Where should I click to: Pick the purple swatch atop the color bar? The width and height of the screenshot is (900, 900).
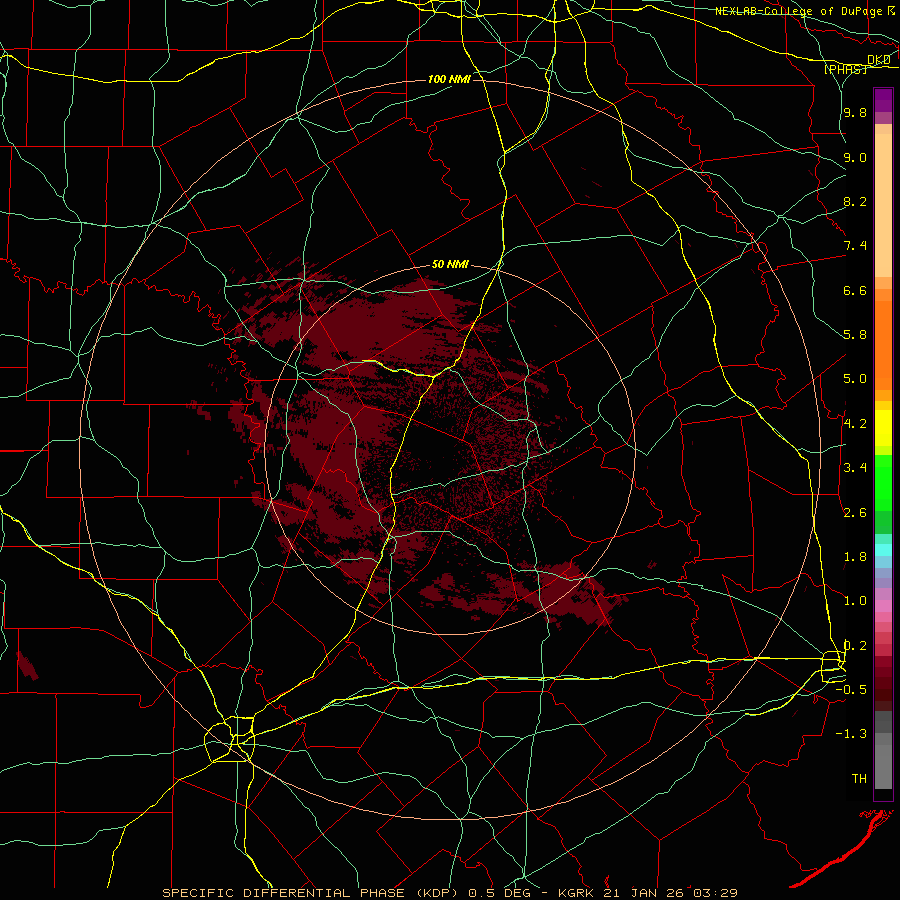pos(883,99)
